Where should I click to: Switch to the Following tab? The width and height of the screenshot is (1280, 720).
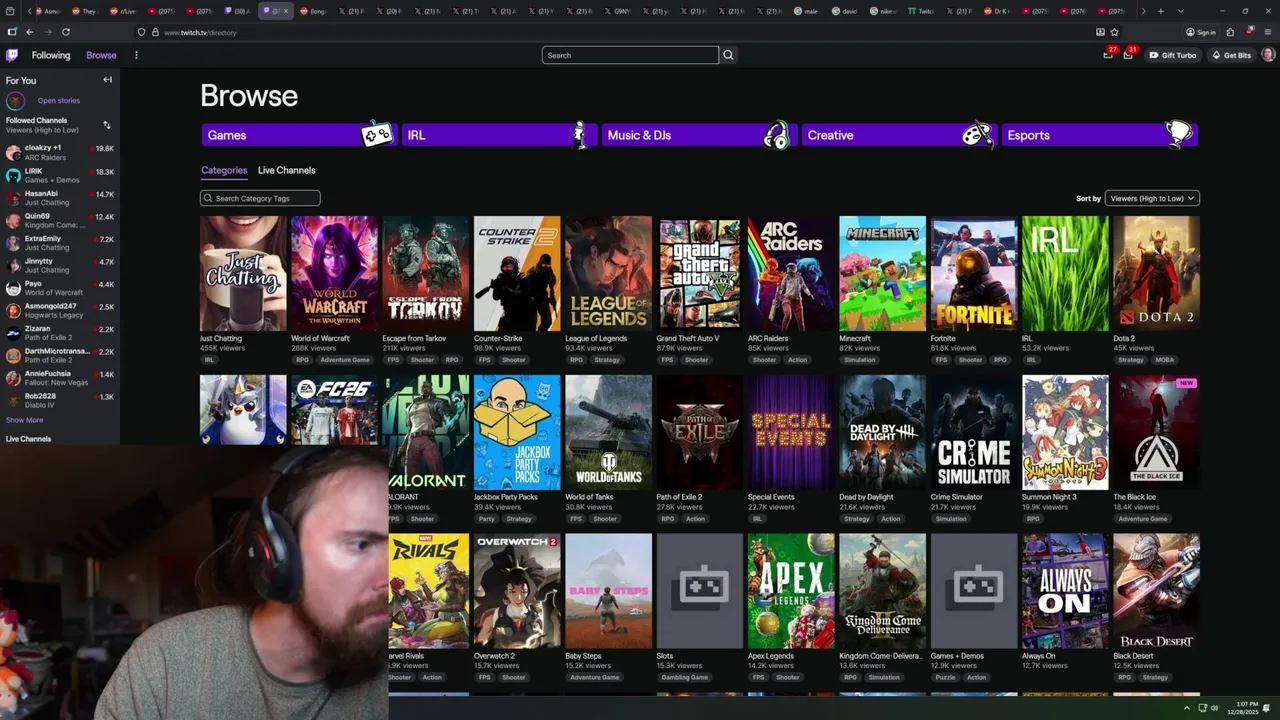coord(51,55)
